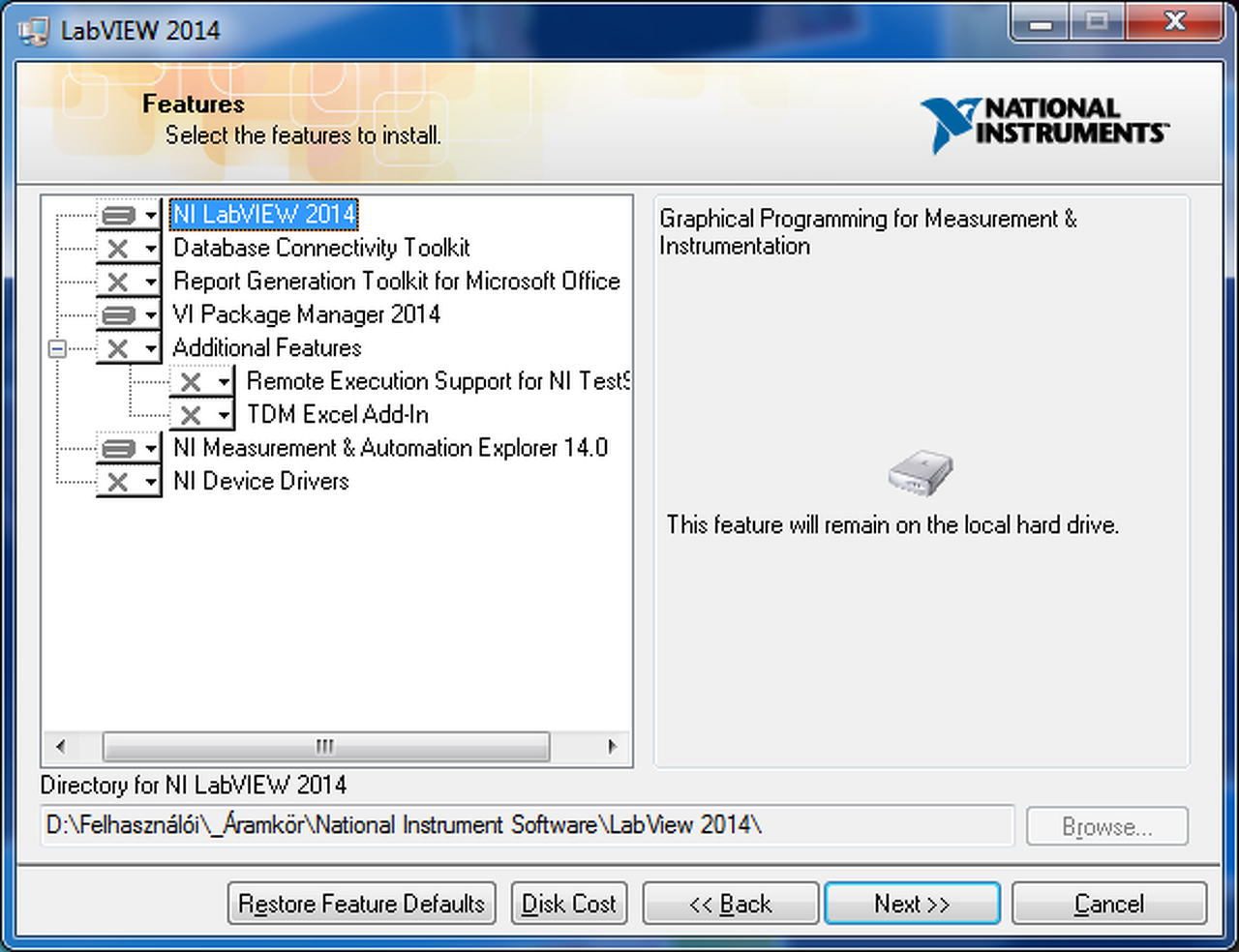Viewport: 1239px width, 952px height.
Task: Open Disk Cost dialog
Action: pyautogui.click(x=569, y=904)
